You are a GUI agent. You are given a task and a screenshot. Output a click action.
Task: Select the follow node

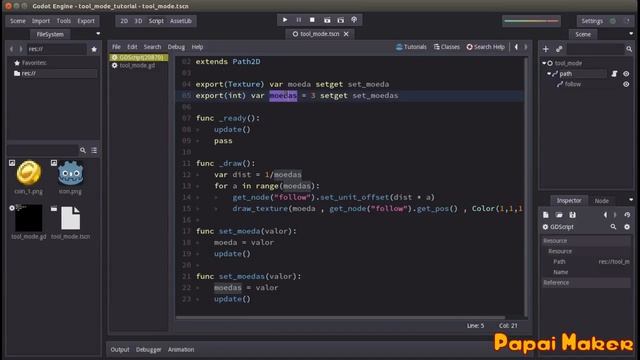click(x=573, y=84)
